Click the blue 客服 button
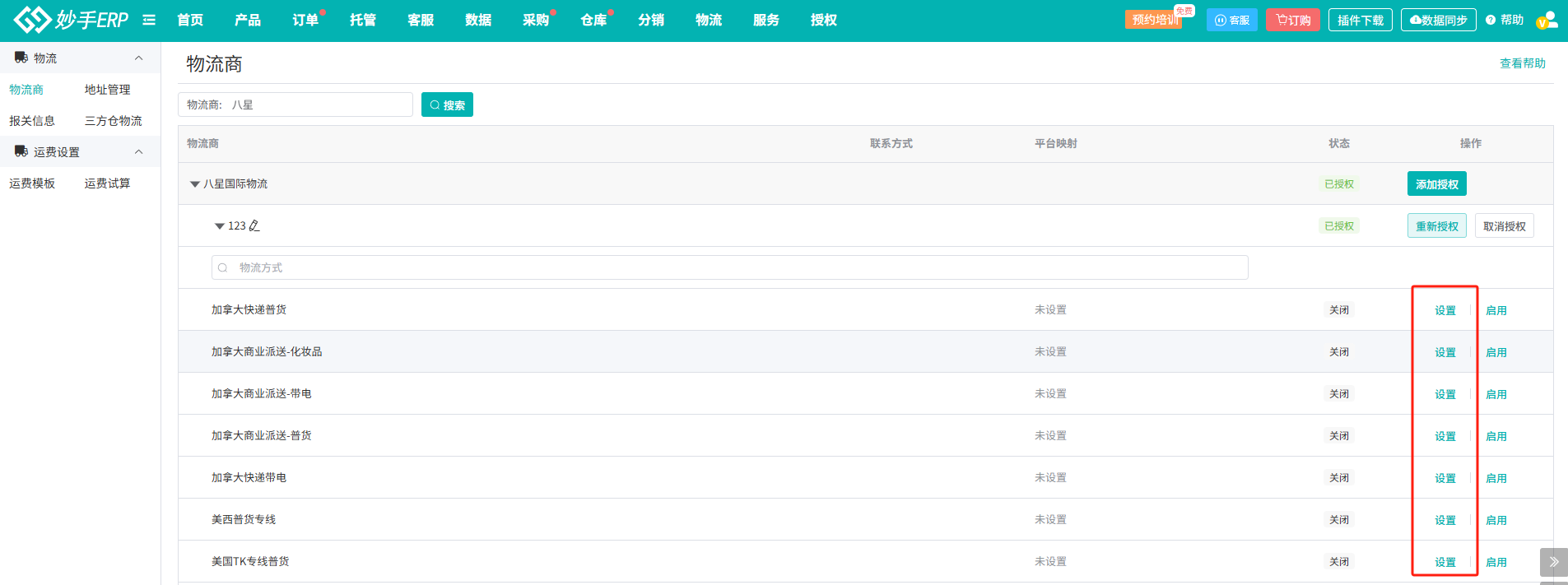The width and height of the screenshot is (1568, 585). pyautogui.click(x=1232, y=20)
